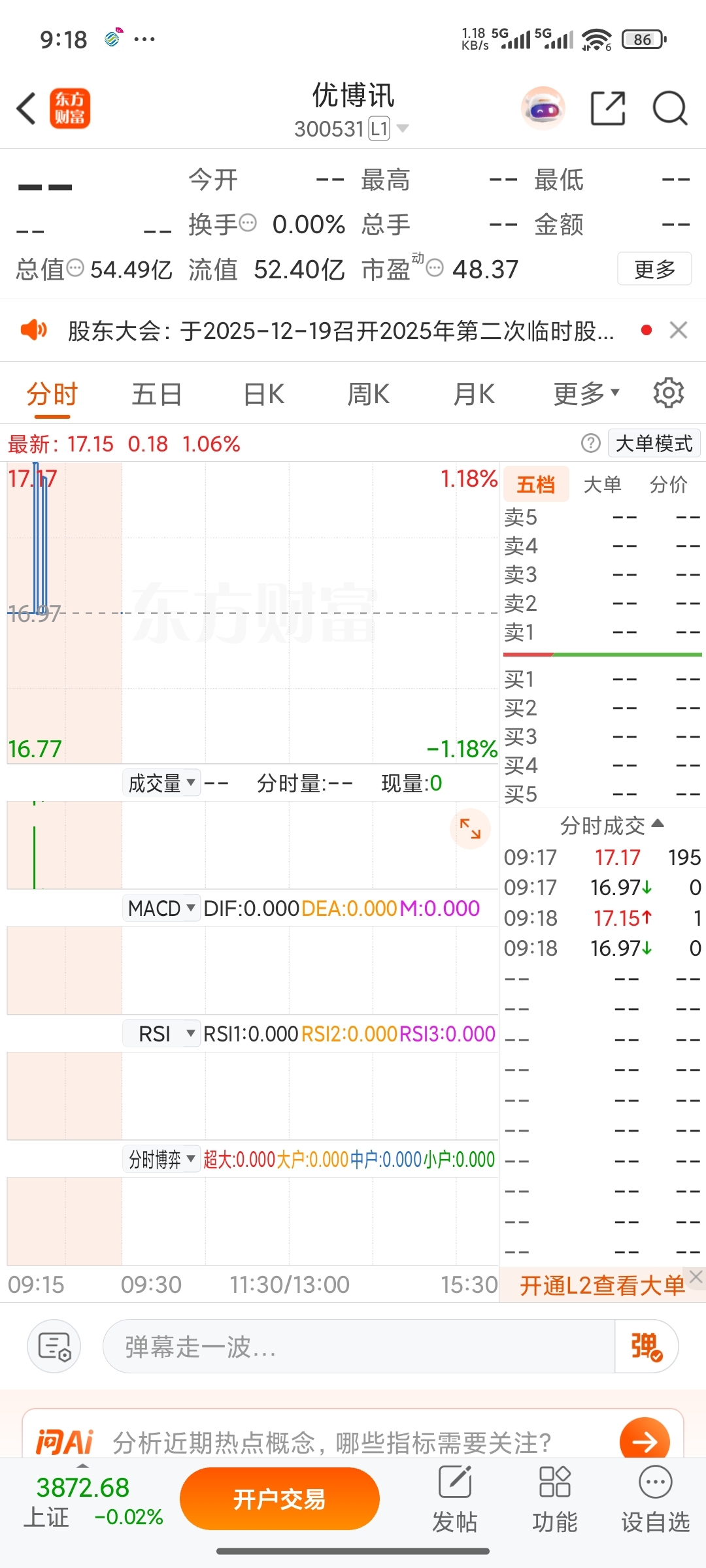706x1568 pixels.
Task: Tap the 问Ai logo
Action: pyautogui.click(x=64, y=1442)
